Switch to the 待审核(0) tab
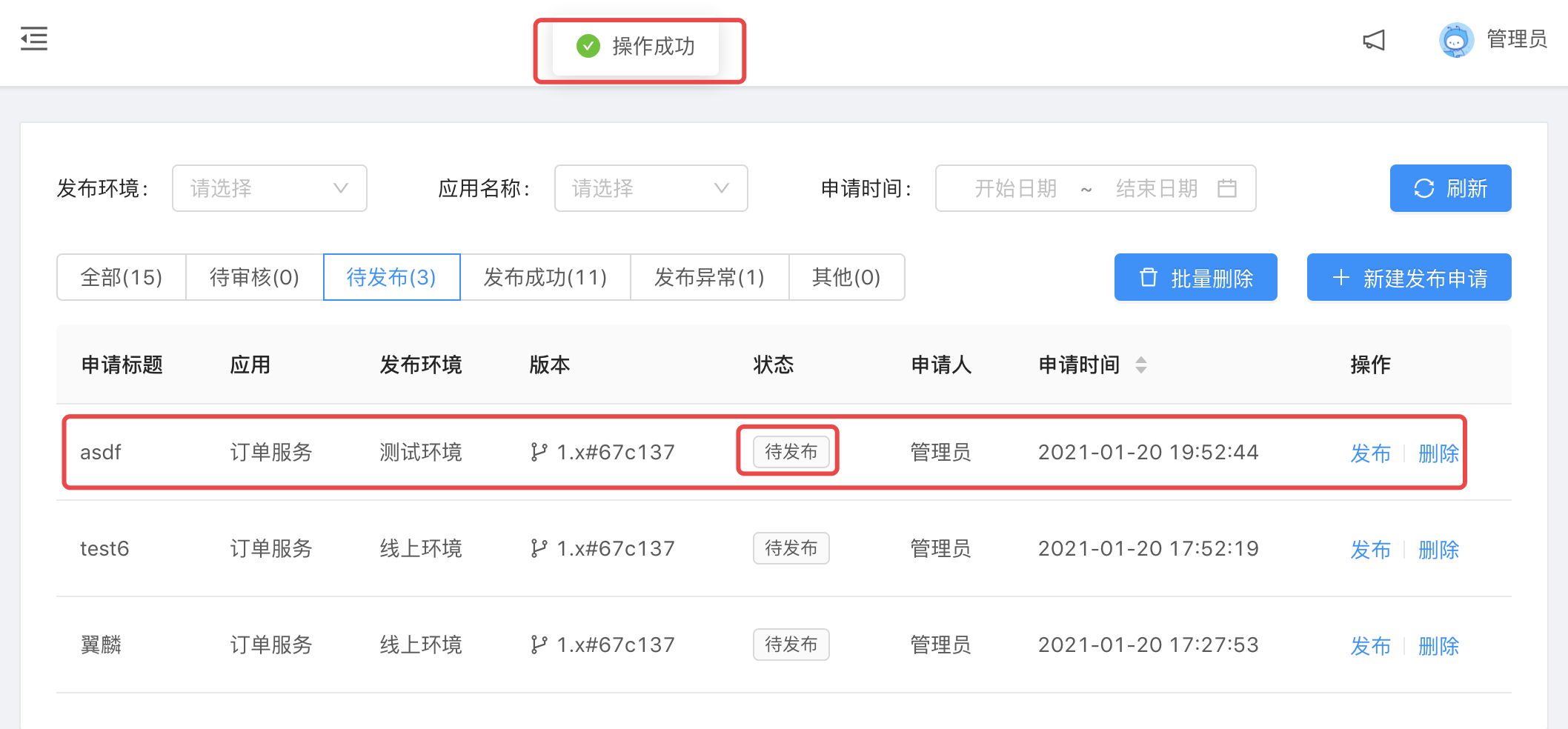 click(x=255, y=277)
